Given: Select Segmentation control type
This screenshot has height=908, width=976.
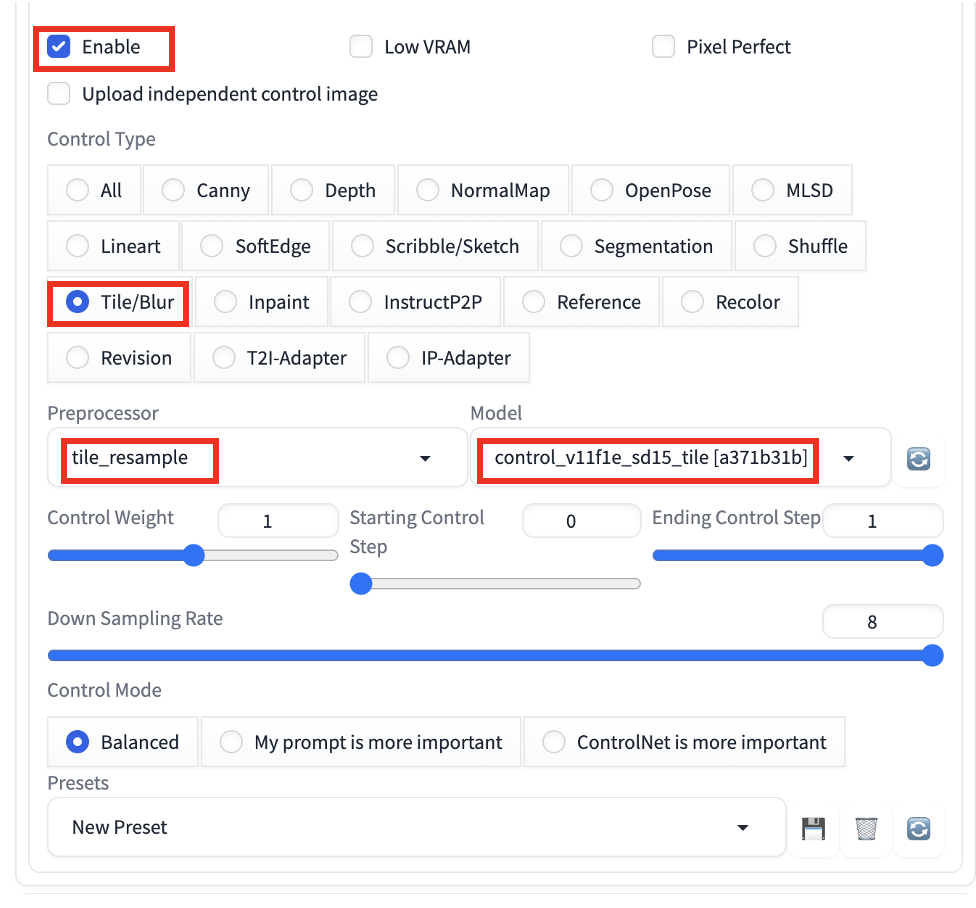Looking at the screenshot, I should click(x=636, y=246).
